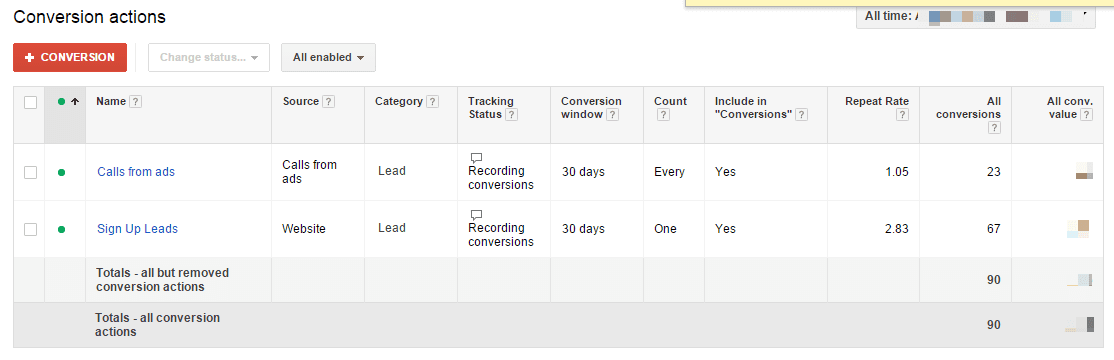Click help icon next to Source header
Image resolution: width=1114 pixels, height=360 pixels.
(328, 102)
